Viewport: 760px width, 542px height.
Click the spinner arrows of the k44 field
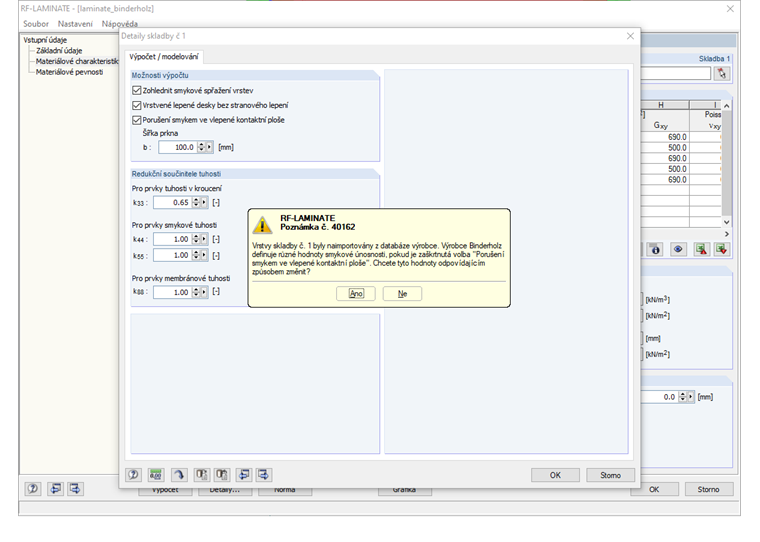[196, 239]
